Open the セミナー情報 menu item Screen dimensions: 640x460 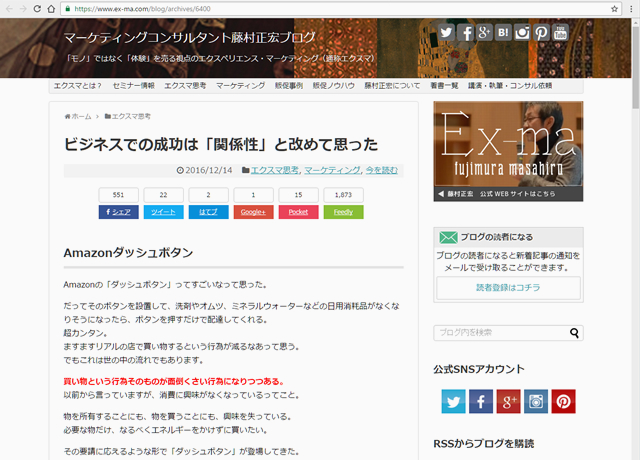click(133, 86)
